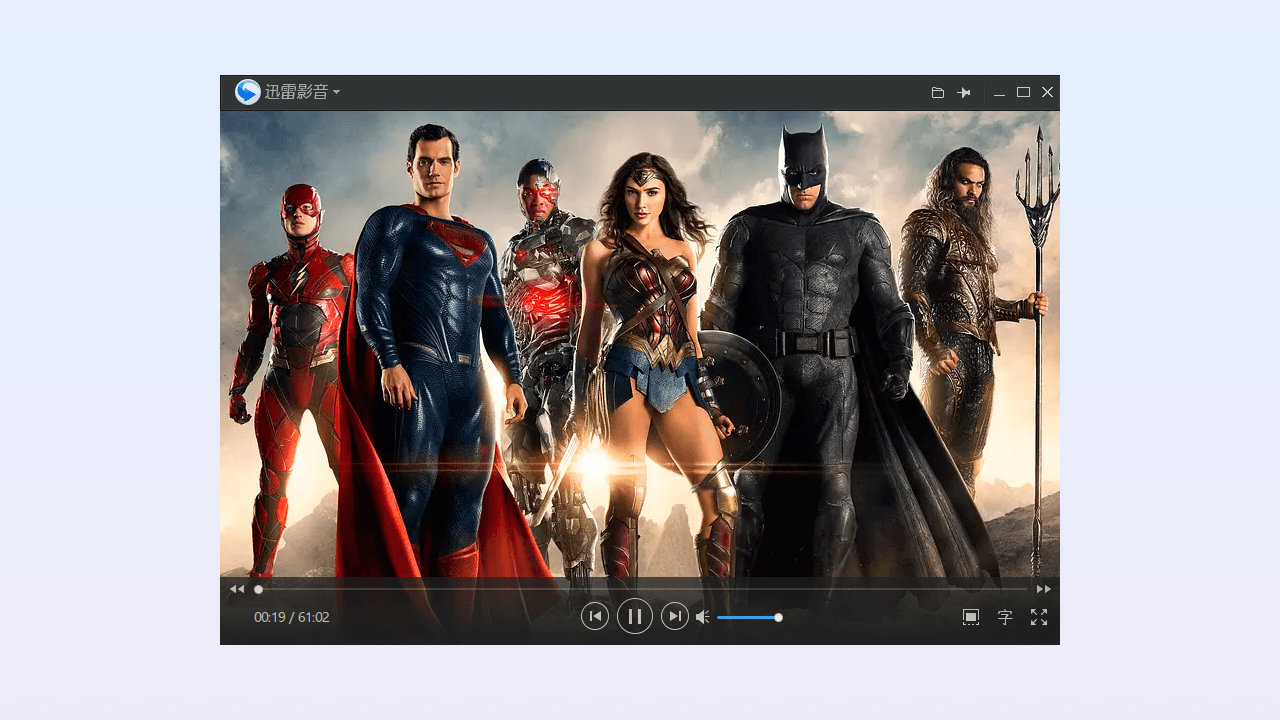This screenshot has width=1280, height=720.
Task: Expand the 迅雷影音 main menu arrow
Action: [337, 92]
